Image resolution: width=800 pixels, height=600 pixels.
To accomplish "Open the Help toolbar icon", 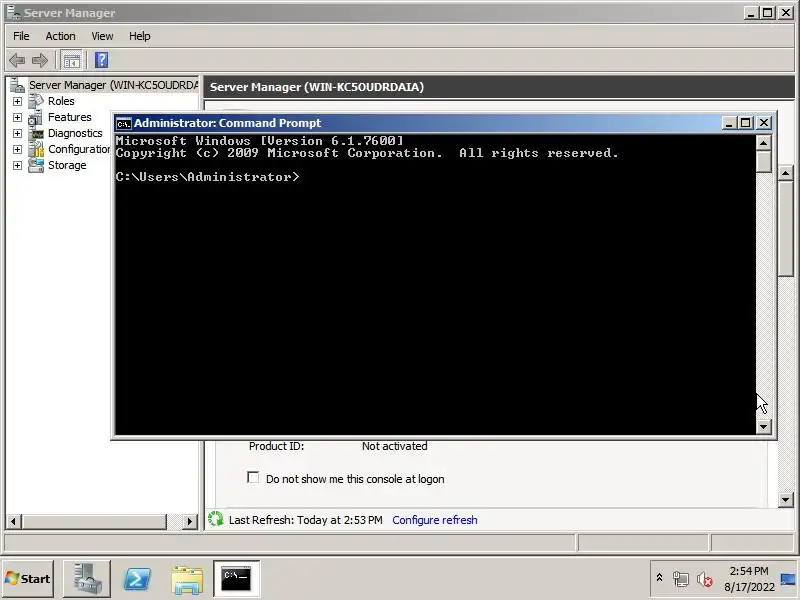I will [101, 60].
